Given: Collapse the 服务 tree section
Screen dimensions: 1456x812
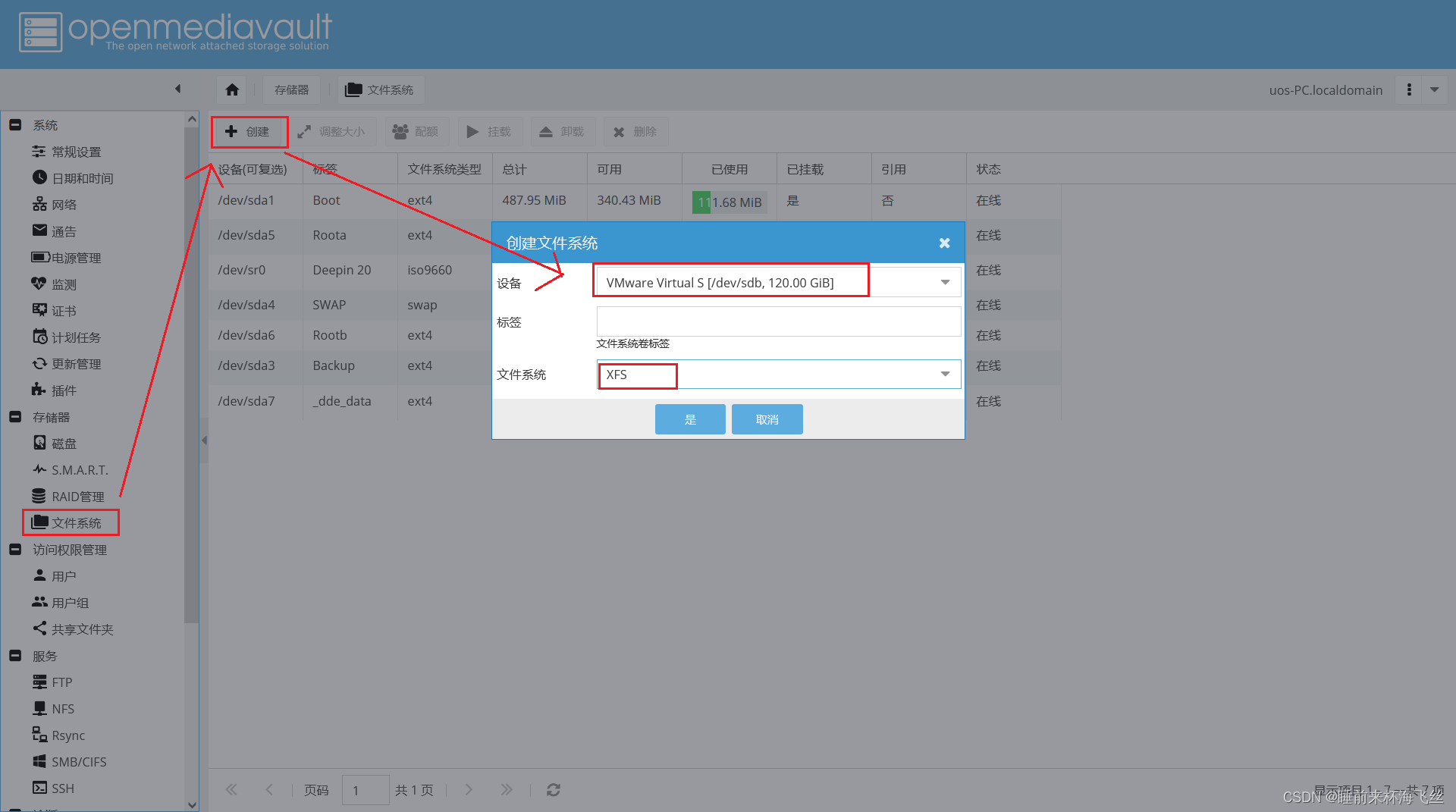Looking at the screenshot, I should (x=15, y=656).
